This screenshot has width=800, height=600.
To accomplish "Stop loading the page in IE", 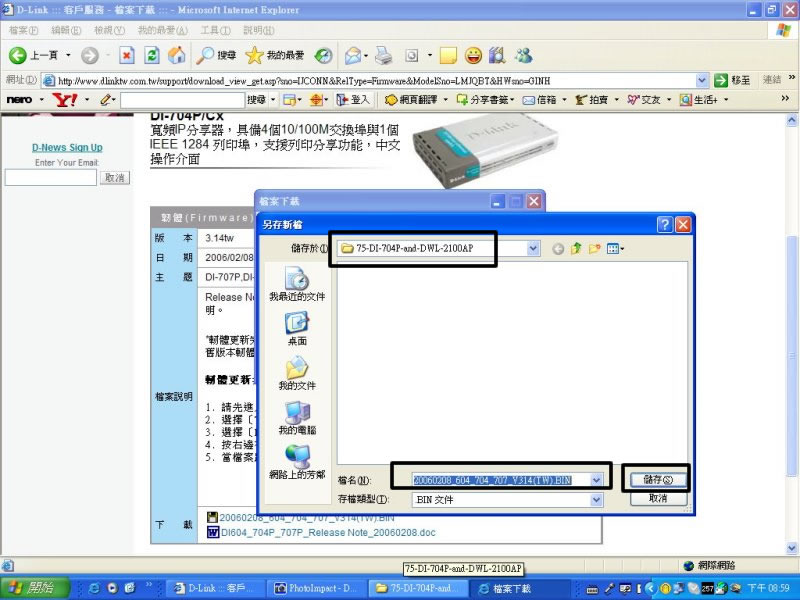I will [x=127, y=55].
